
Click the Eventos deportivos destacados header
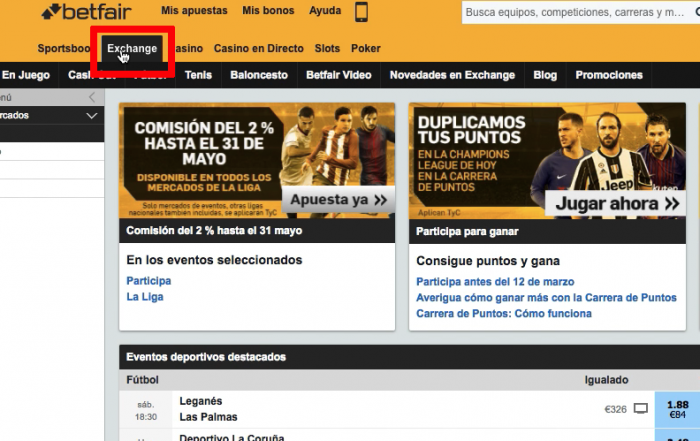click(206, 357)
